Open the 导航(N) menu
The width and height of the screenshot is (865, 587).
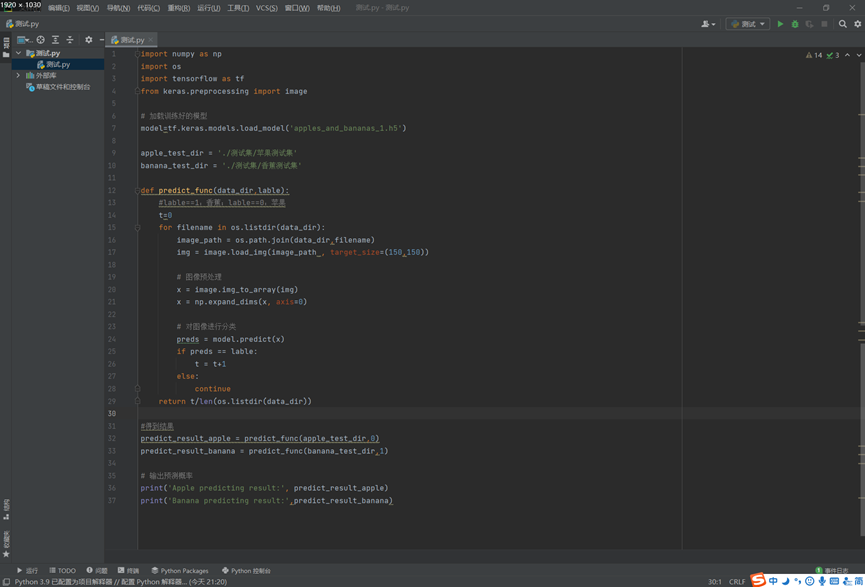tap(118, 8)
